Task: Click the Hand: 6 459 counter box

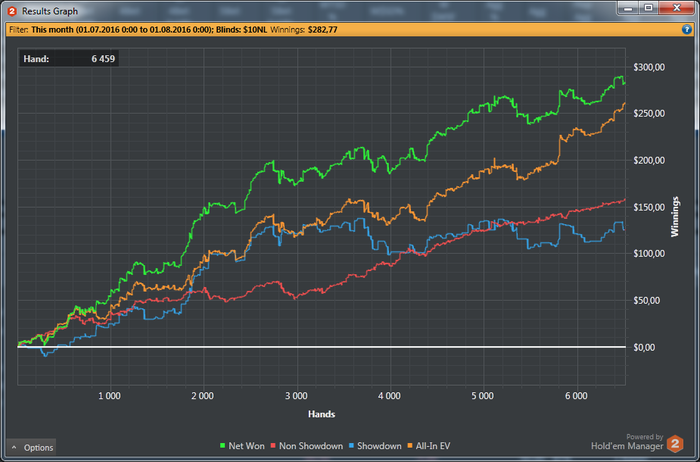Action: 69,58
